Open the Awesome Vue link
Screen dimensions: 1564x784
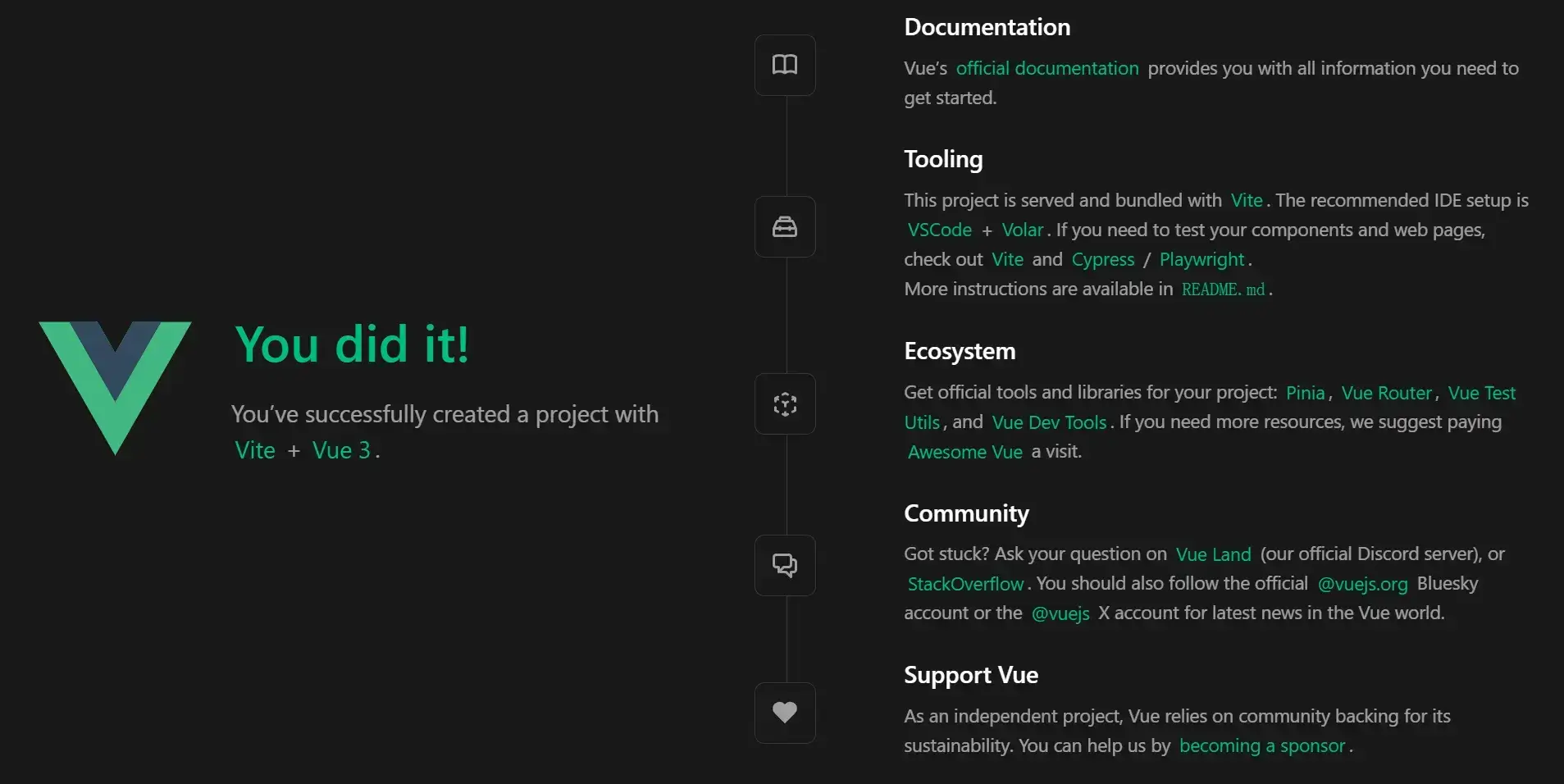965,452
